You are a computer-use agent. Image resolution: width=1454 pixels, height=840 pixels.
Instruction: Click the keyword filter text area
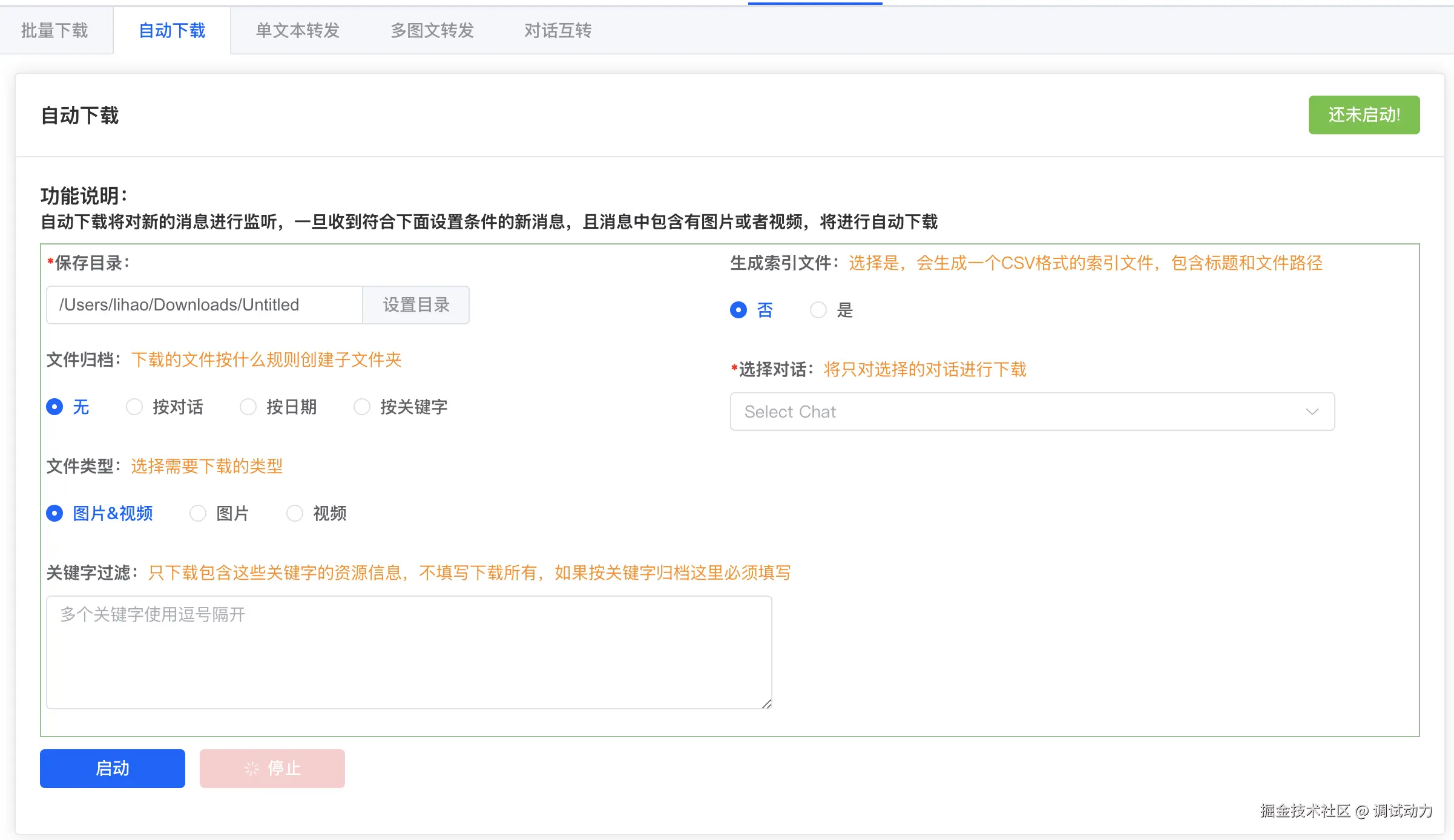pyautogui.click(x=409, y=652)
